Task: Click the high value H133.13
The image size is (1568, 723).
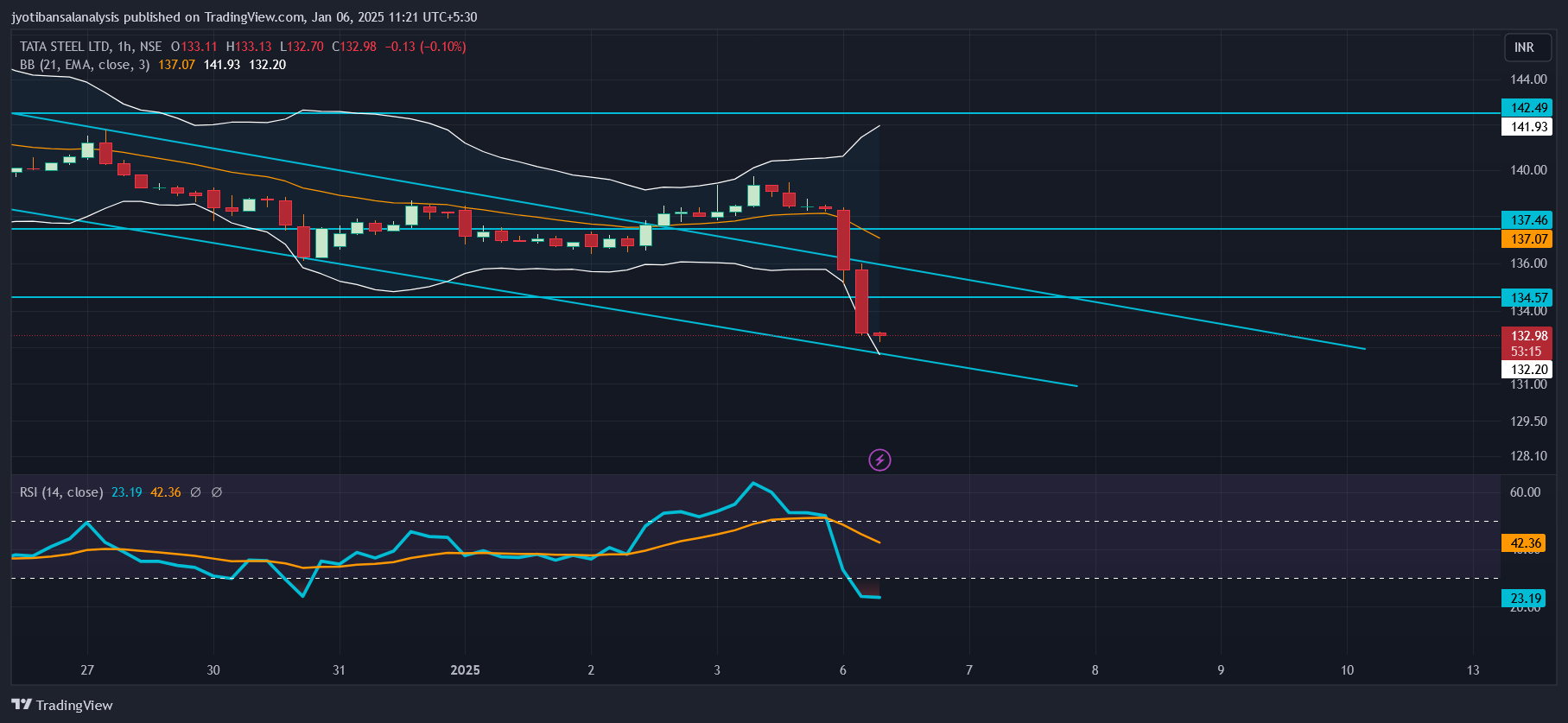Action: click(x=249, y=47)
